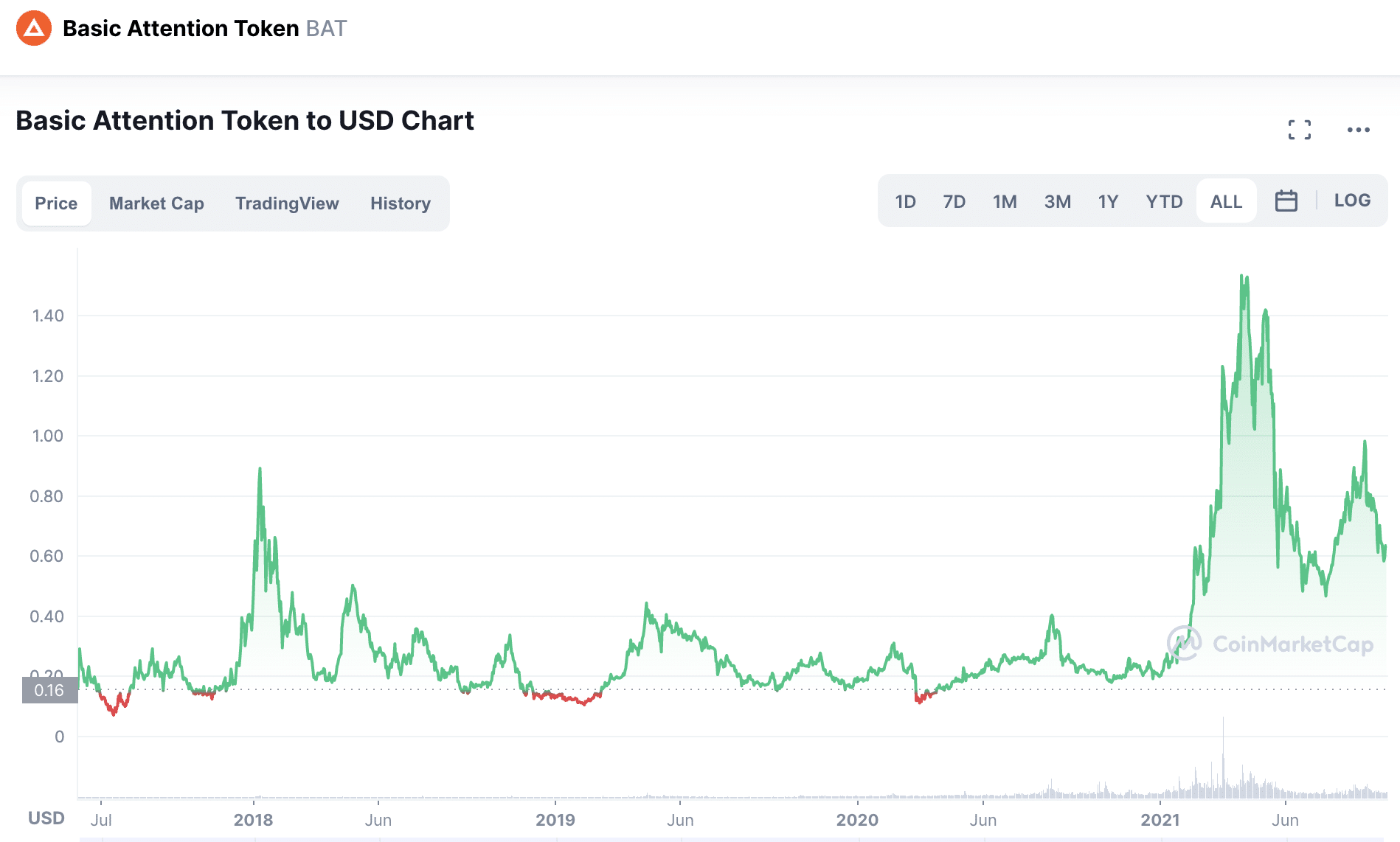Open the History tab

(401, 203)
